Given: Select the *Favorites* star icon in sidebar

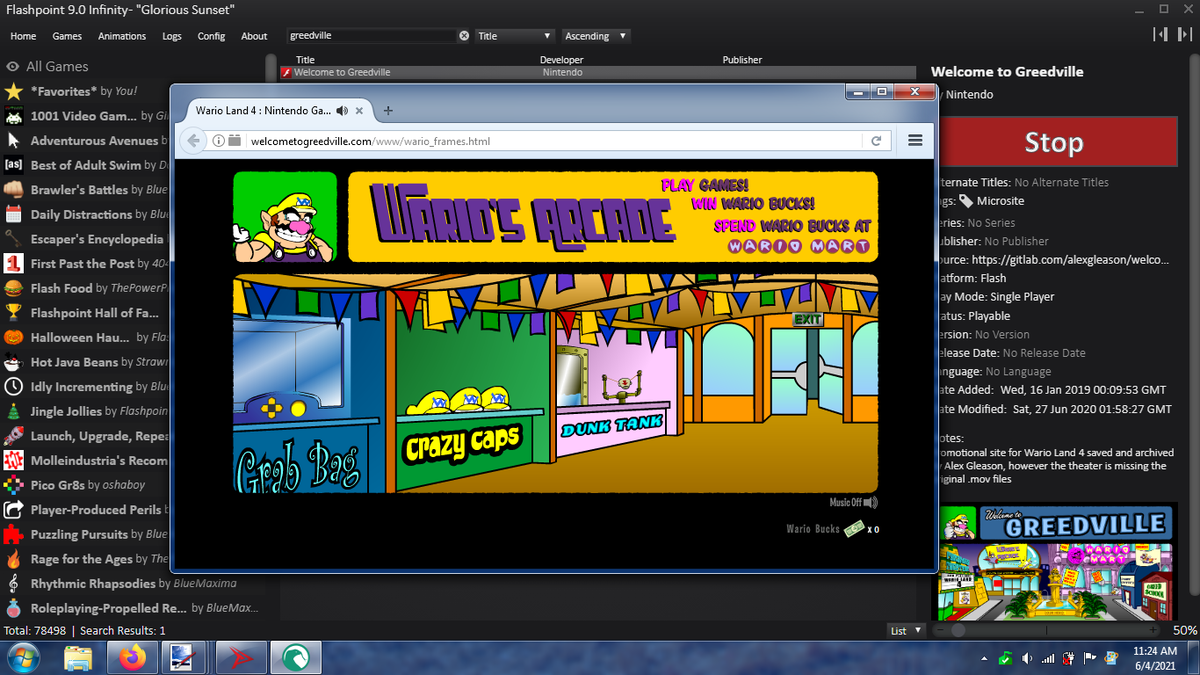Looking at the screenshot, I should coord(13,91).
